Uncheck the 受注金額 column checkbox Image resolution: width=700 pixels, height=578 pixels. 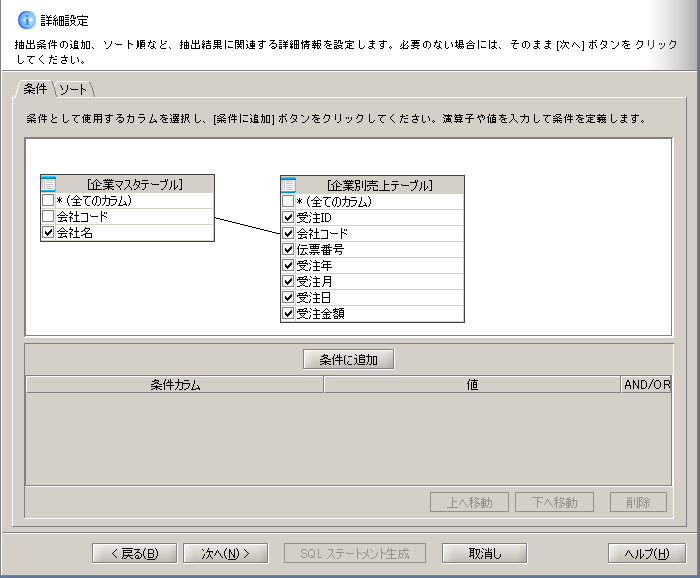[288, 313]
